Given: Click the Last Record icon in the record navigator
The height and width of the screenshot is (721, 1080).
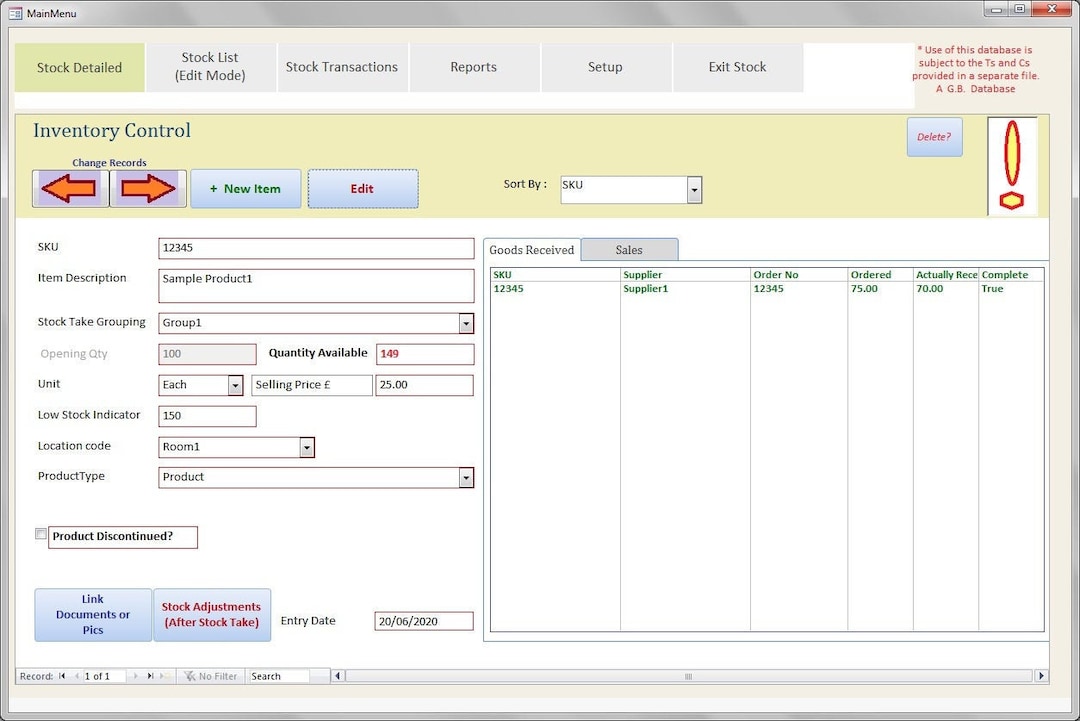Looking at the screenshot, I should [x=150, y=676].
